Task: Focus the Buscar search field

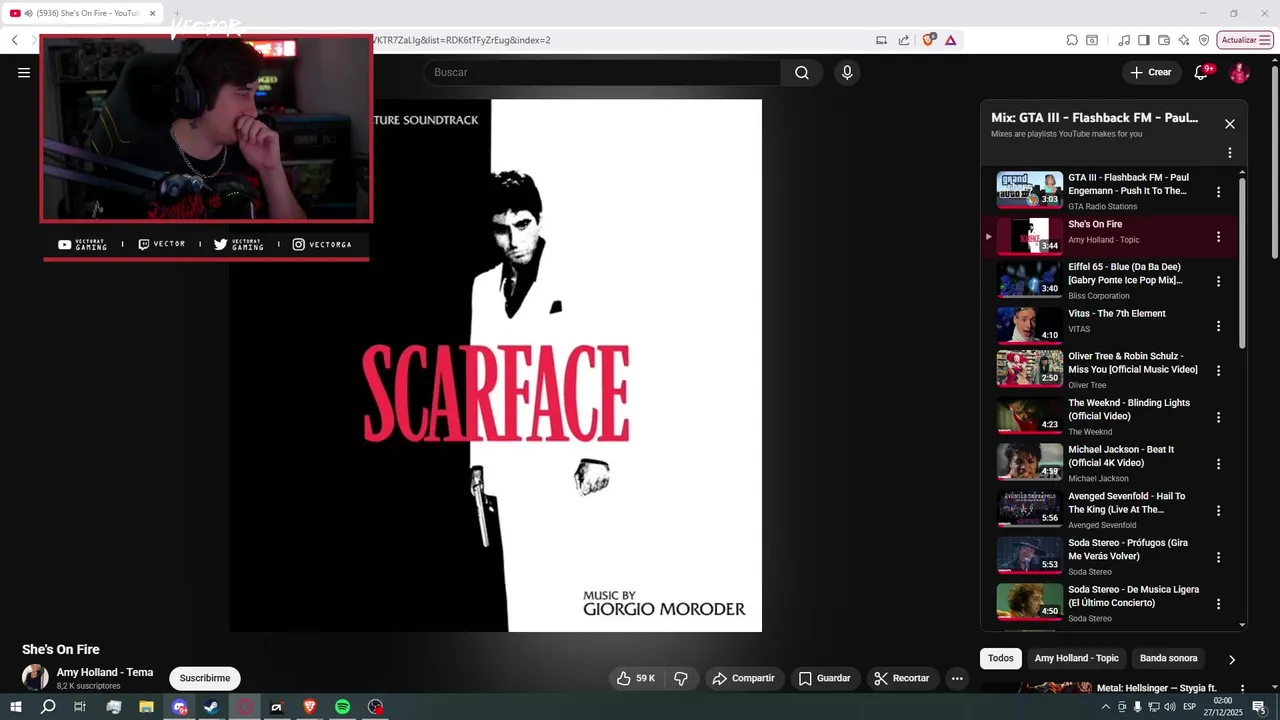Action: tap(602, 72)
